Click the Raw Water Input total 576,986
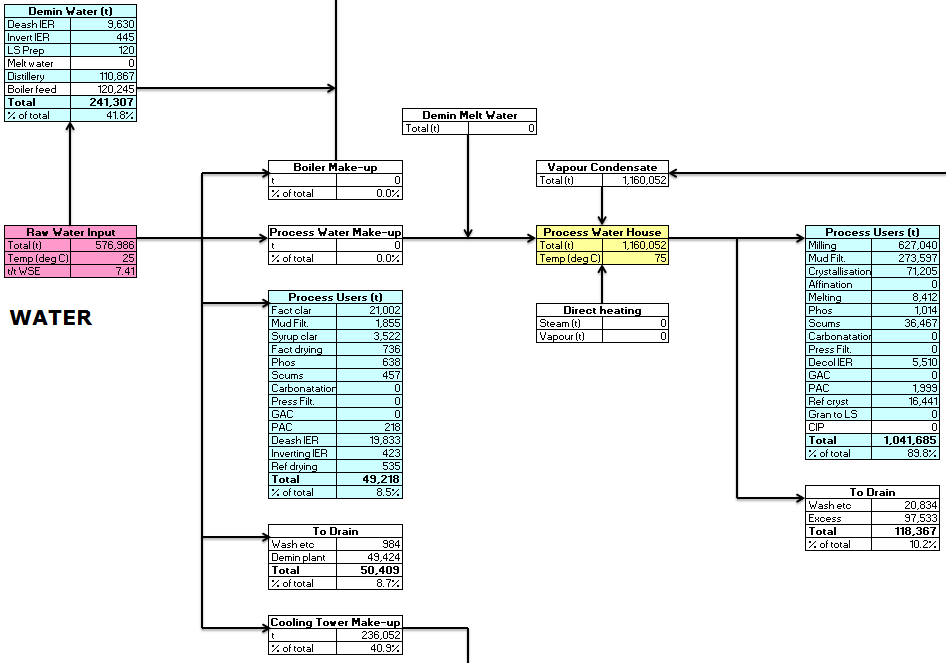This screenshot has width=946, height=663. (103, 245)
